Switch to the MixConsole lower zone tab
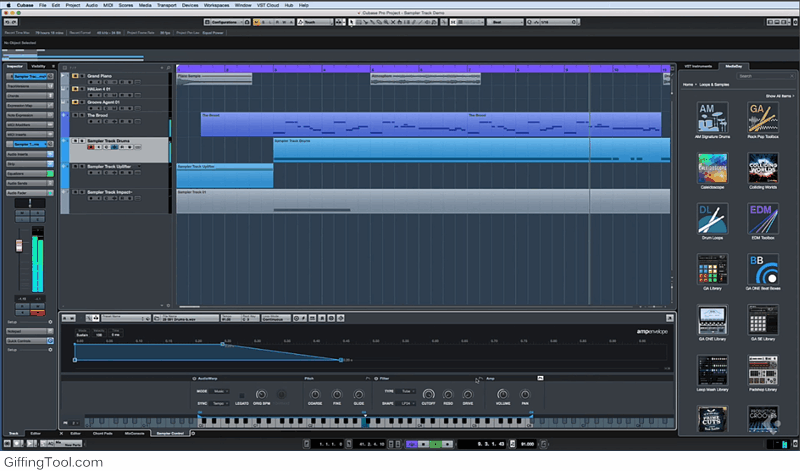The width and height of the screenshot is (800, 471). coord(135,434)
